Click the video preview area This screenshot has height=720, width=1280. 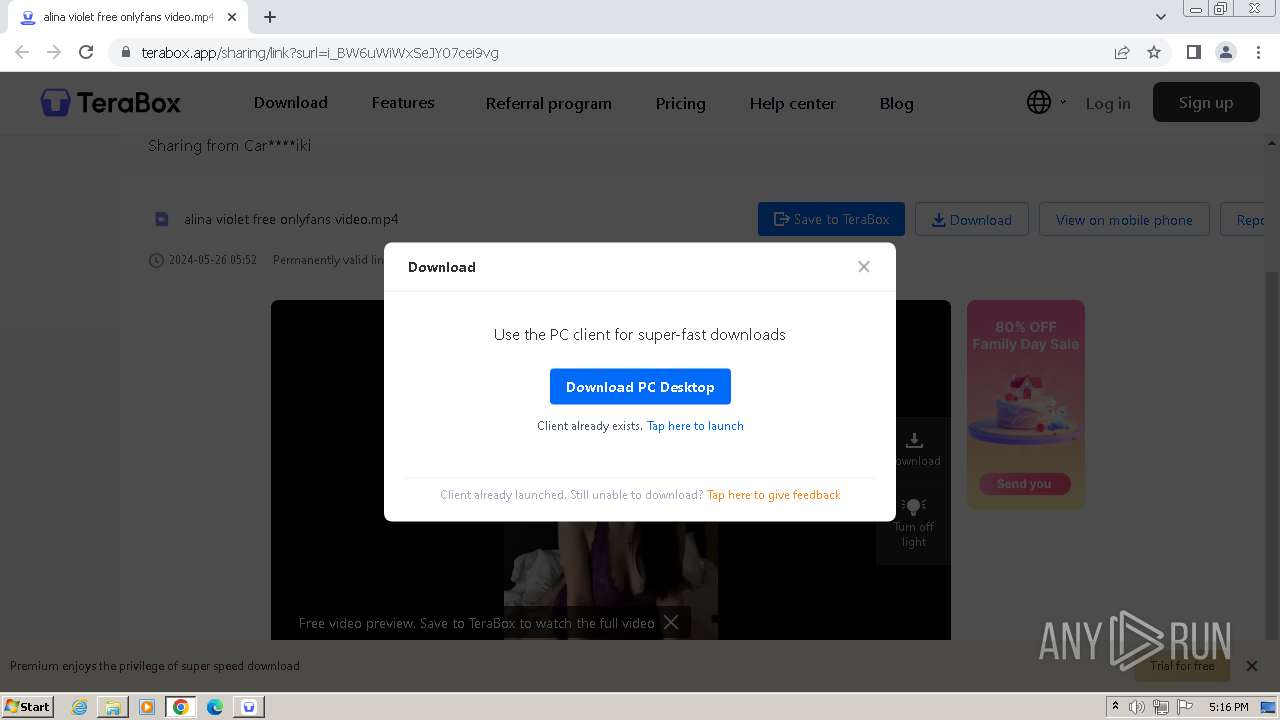click(x=610, y=470)
